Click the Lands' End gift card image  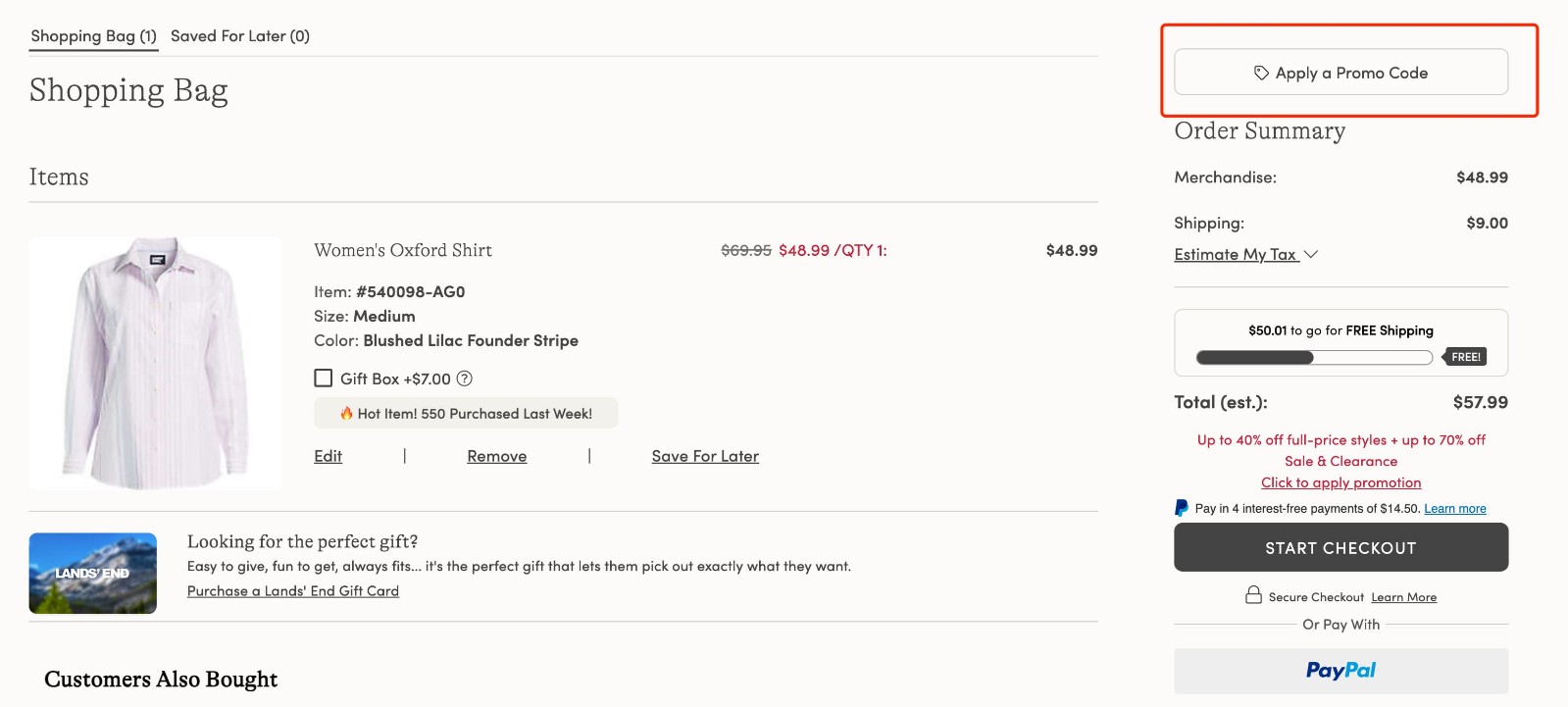pyautogui.click(x=92, y=573)
